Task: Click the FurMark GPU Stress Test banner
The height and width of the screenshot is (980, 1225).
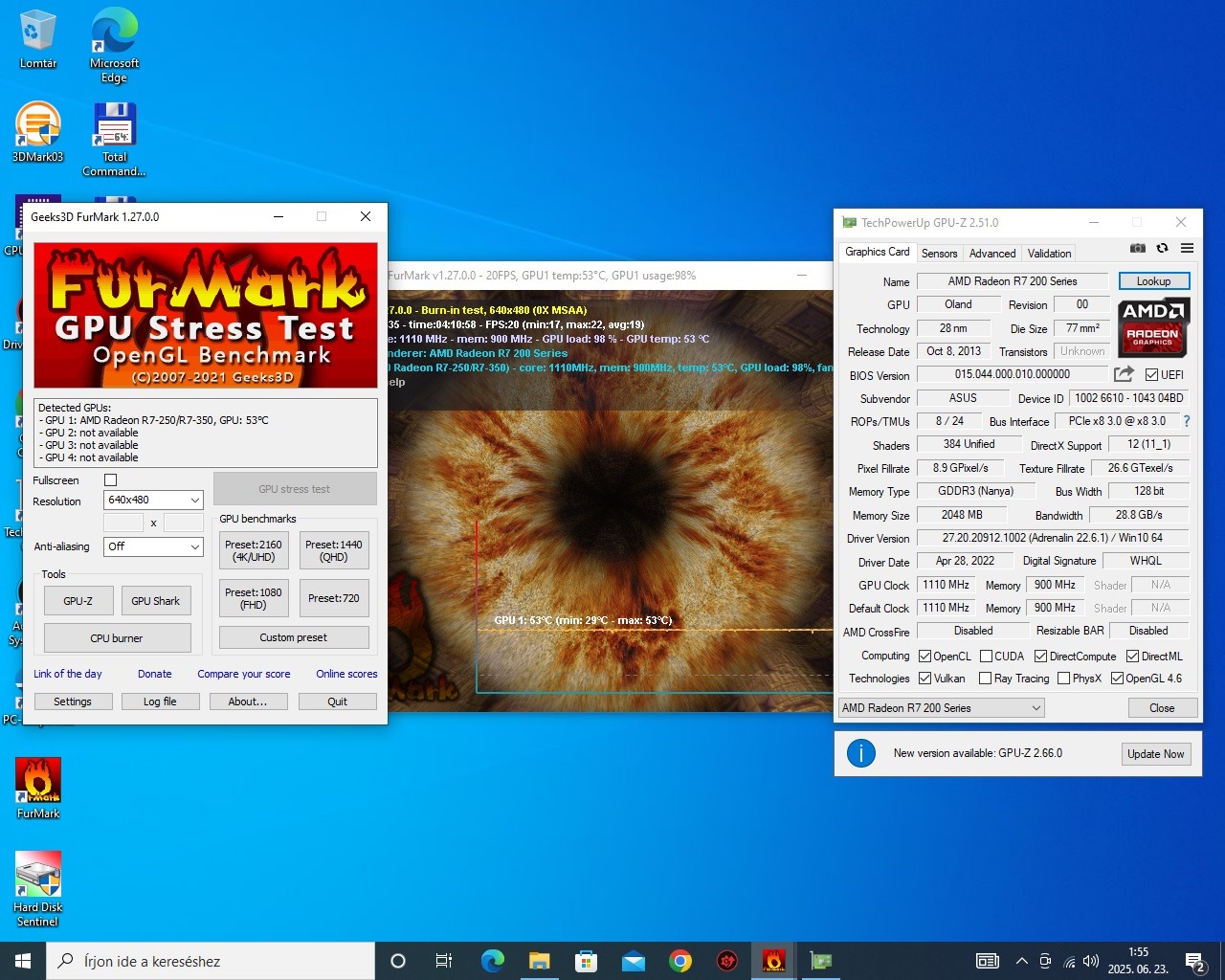Action: click(x=206, y=315)
